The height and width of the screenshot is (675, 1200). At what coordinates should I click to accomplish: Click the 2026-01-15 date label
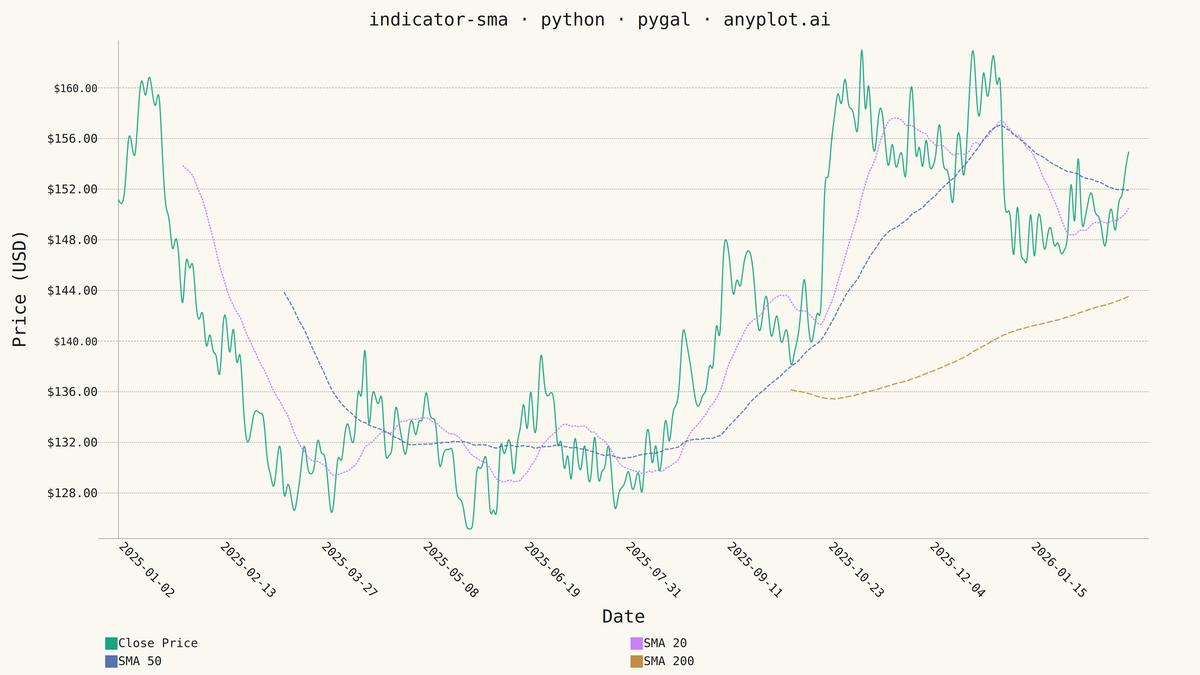[1059, 570]
